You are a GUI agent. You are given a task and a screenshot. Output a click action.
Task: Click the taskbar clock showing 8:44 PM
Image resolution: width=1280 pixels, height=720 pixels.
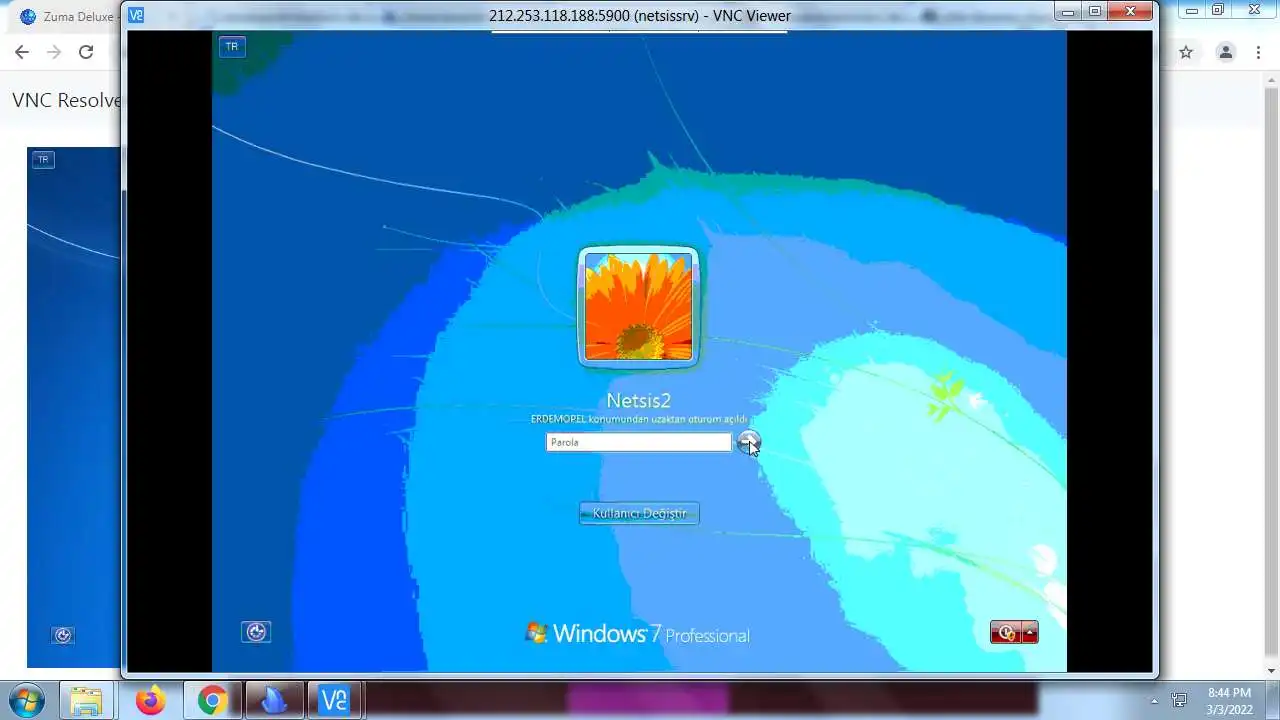coord(1229,700)
